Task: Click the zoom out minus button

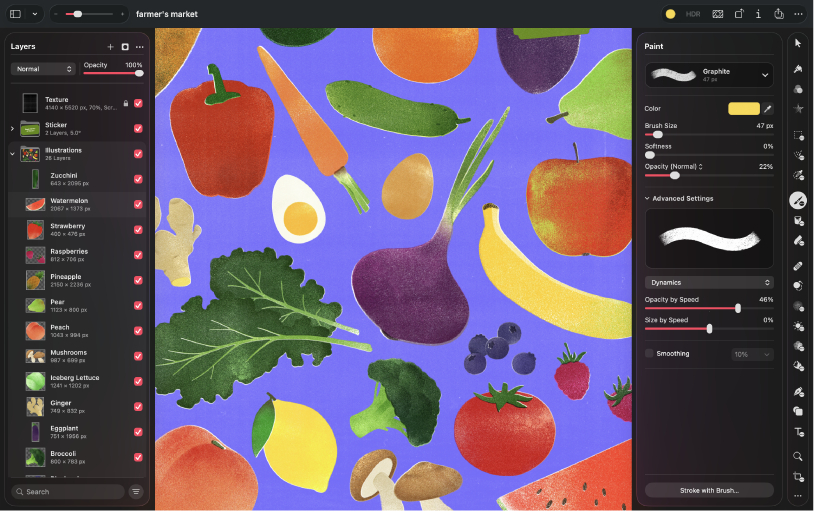Action: coord(56,14)
